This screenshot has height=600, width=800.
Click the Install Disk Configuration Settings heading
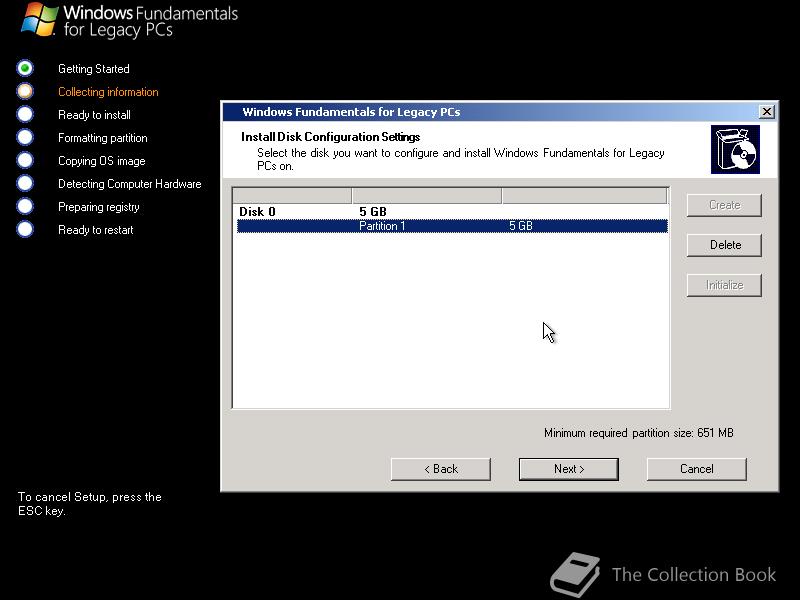(331, 137)
